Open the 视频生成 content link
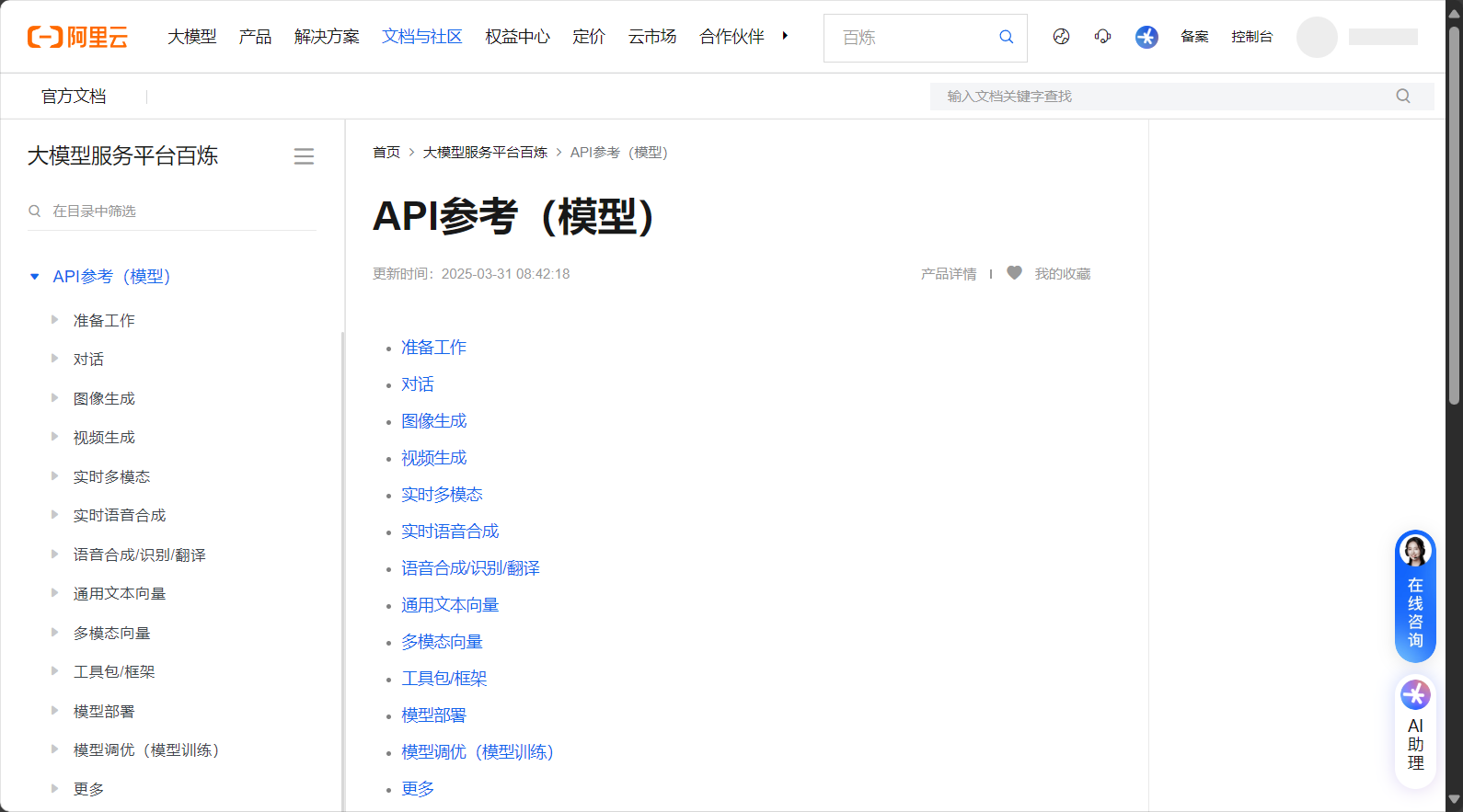The image size is (1463, 812). click(x=434, y=458)
